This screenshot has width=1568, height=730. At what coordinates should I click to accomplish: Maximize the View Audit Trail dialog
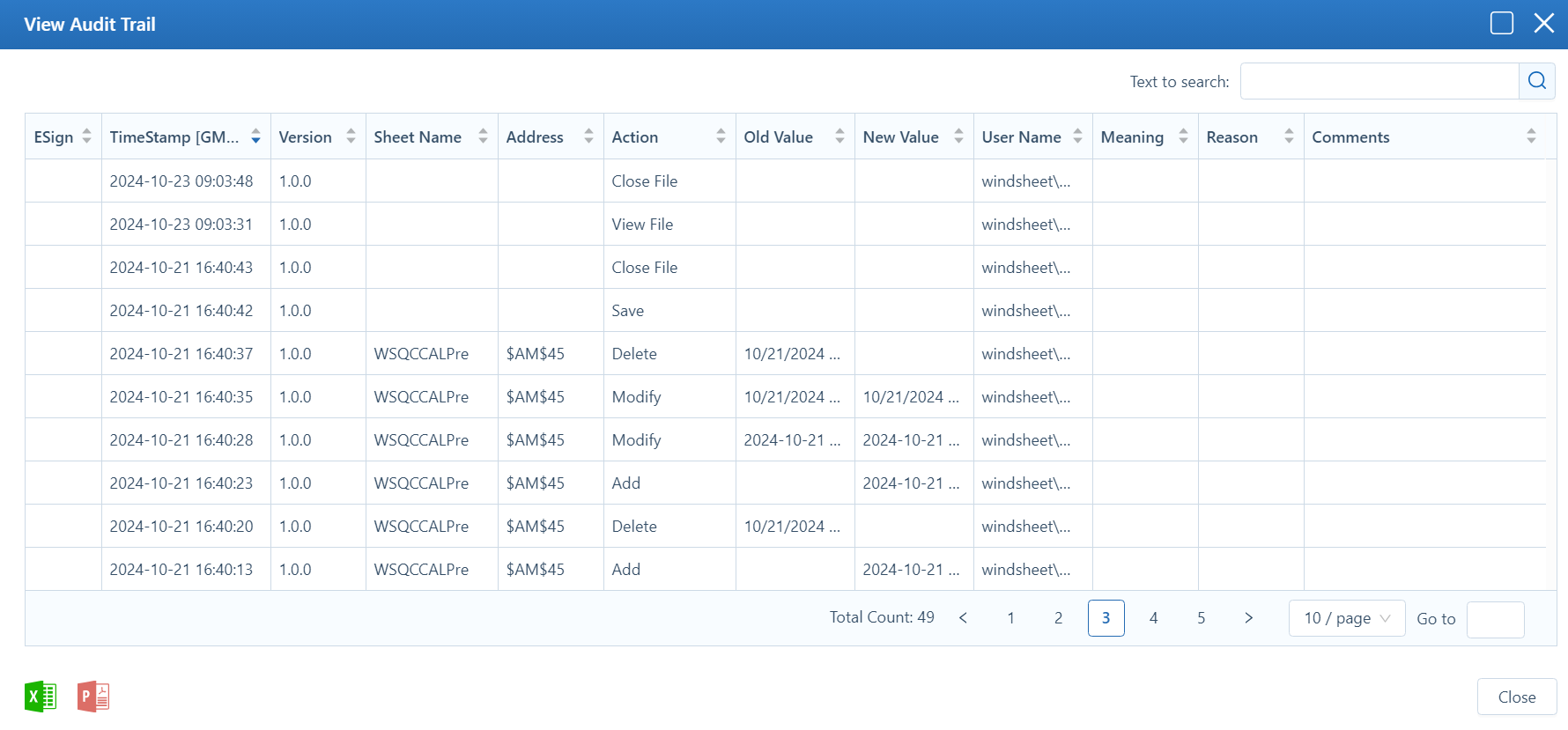(x=1501, y=24)
